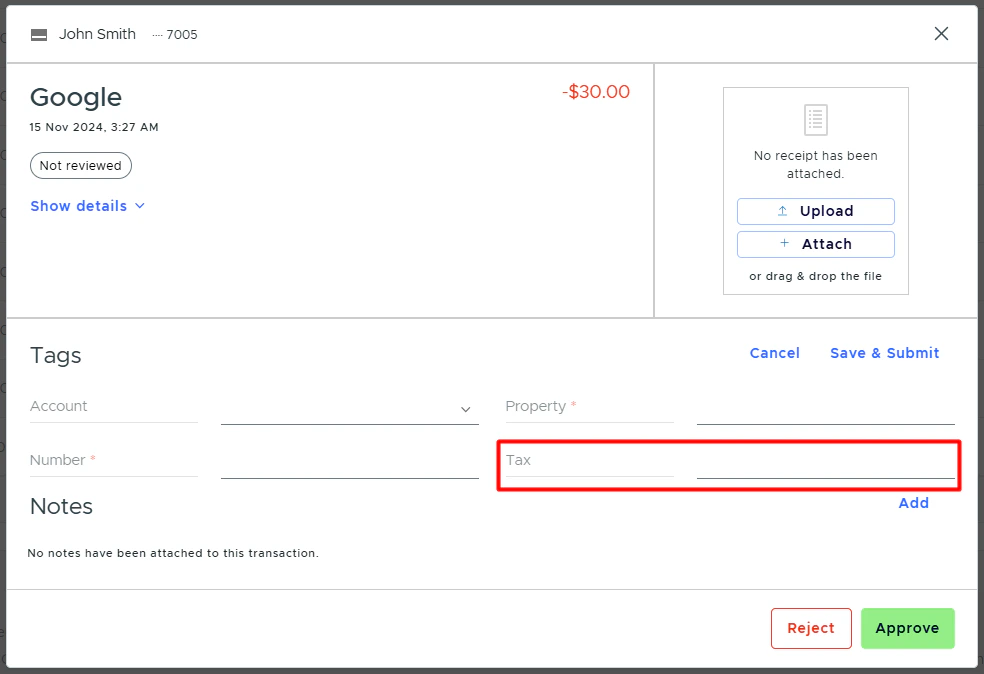Click the credit card icon beside John Smith
984x674 pixels.
click(38, 33)
